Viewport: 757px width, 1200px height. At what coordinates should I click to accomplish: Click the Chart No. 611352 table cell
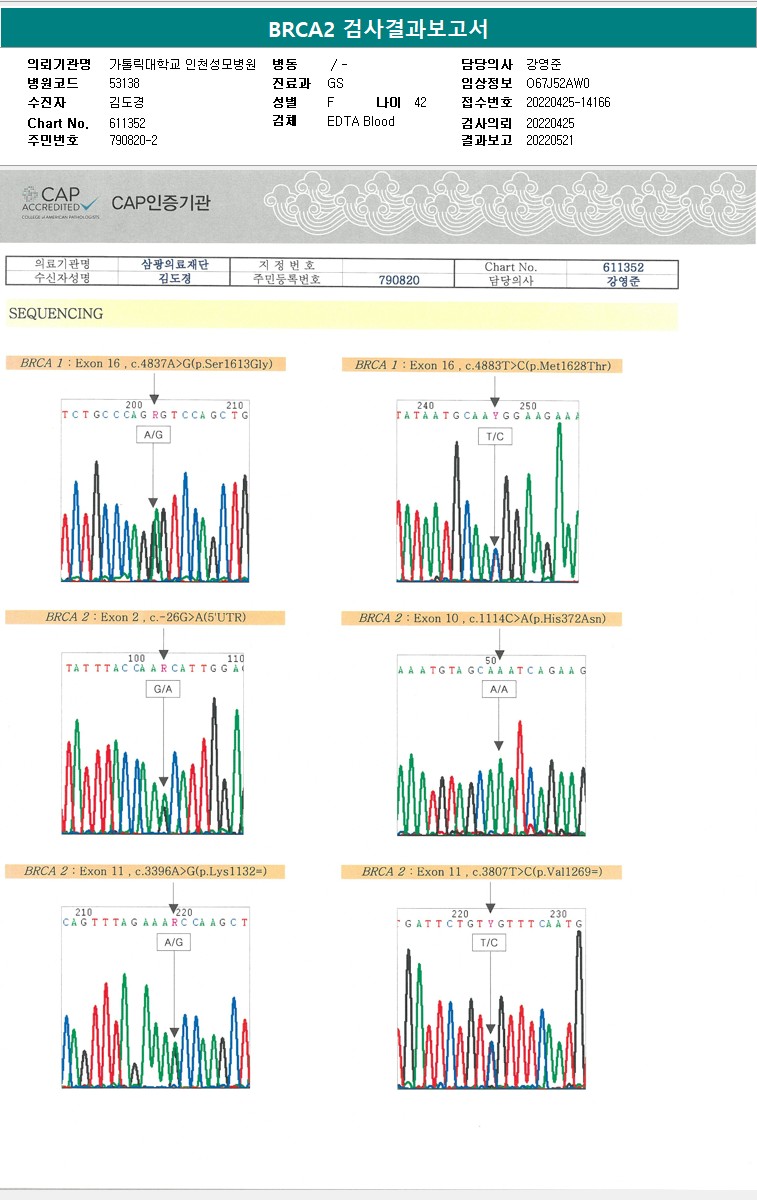pyautogui.click(x=623, y=267)
